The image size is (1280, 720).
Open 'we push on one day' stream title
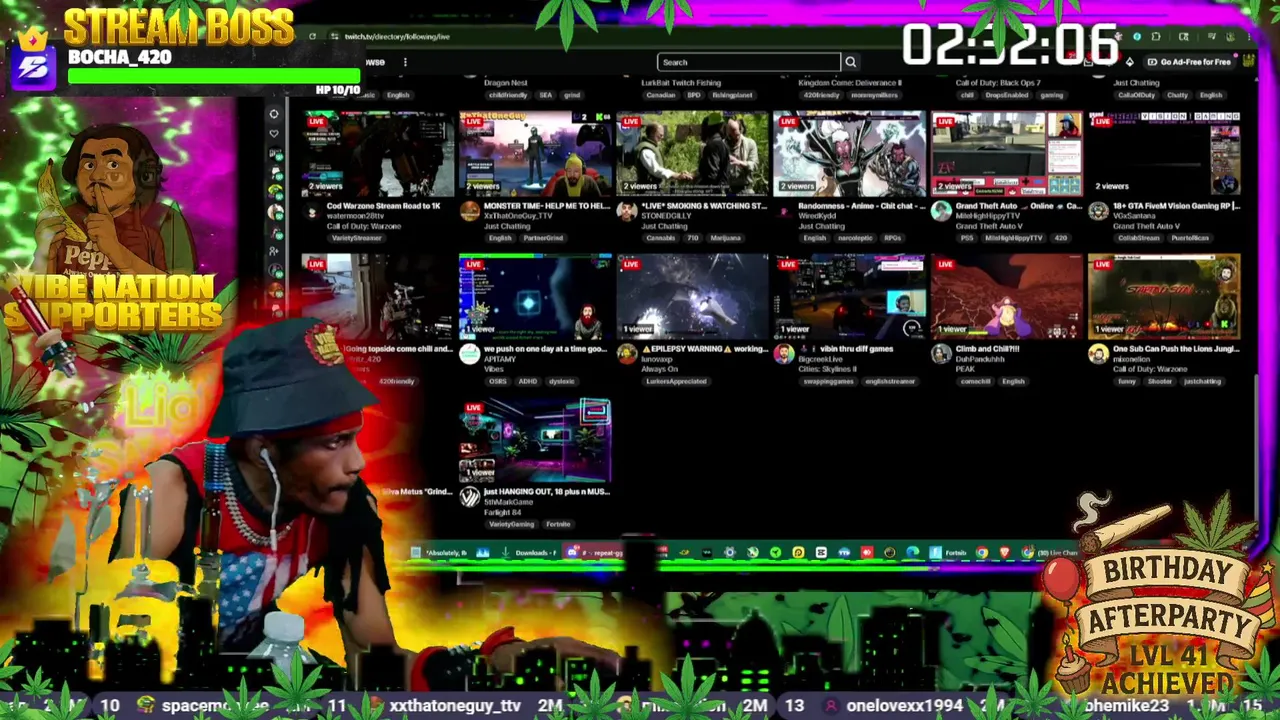[x=545, y=349]
